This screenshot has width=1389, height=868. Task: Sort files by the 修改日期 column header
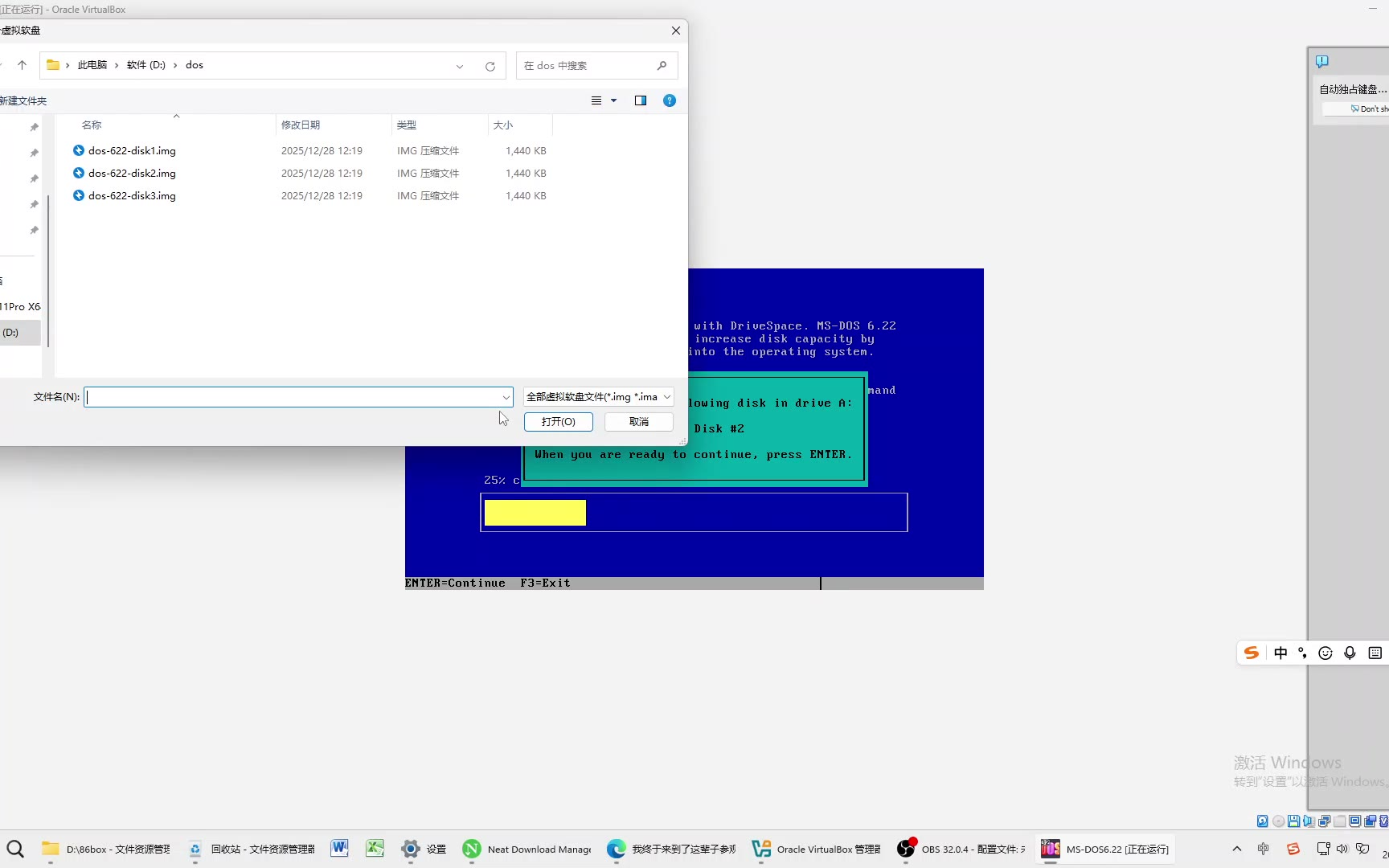pyautogui.click(x=301, y=125)
